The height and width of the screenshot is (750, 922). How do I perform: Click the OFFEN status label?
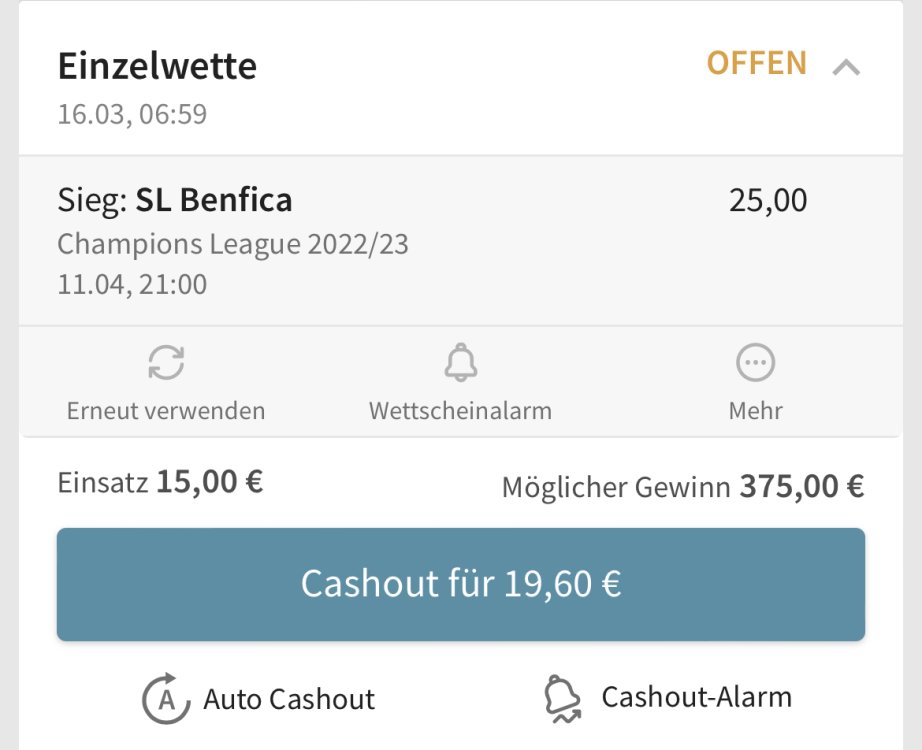pos(756,64)
